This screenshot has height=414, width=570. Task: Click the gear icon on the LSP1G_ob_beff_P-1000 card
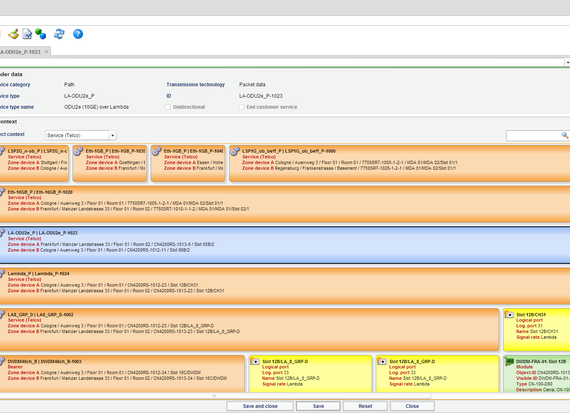(x=235, y=151)
